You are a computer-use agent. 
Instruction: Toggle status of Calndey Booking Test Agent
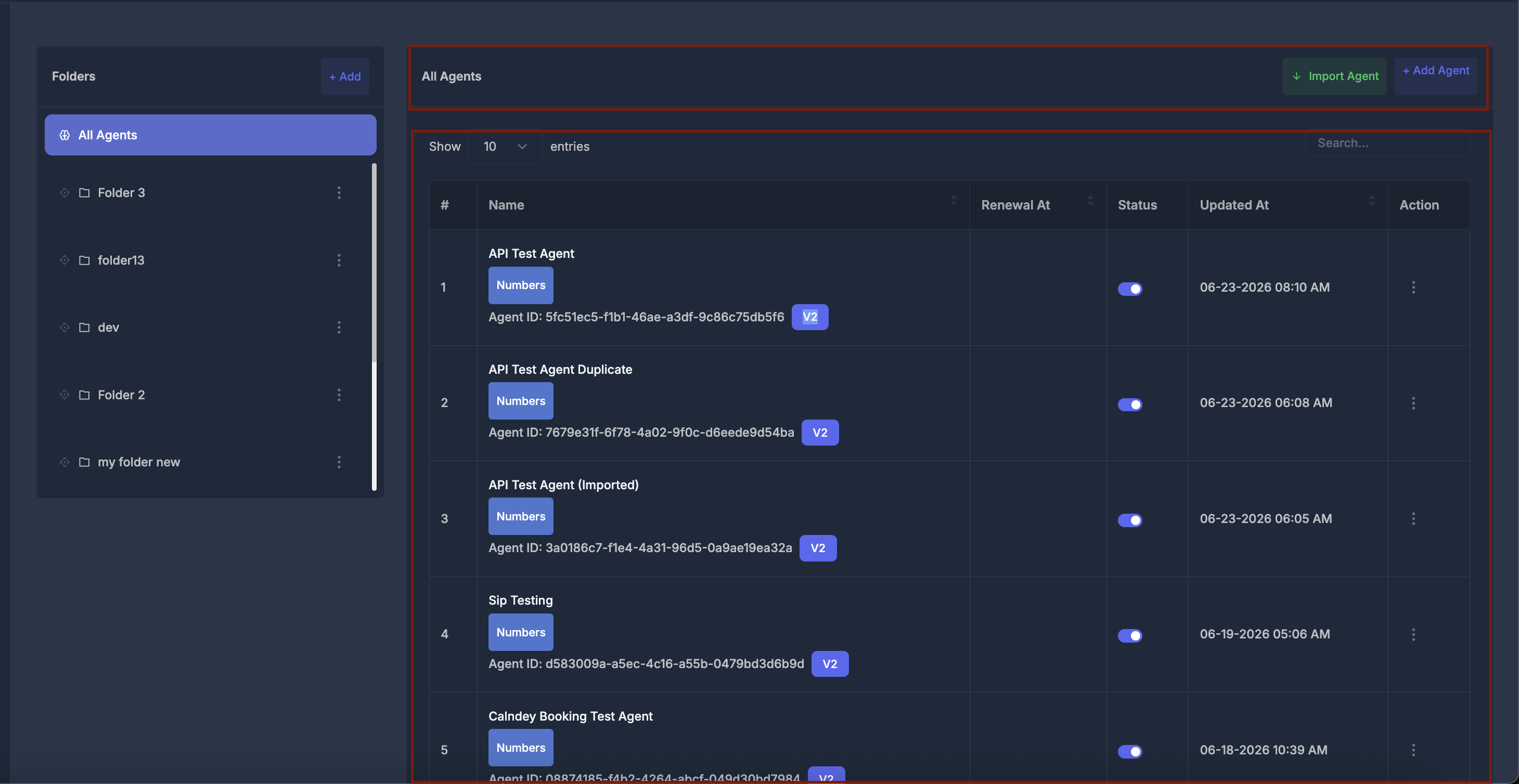pos(1130,752)
